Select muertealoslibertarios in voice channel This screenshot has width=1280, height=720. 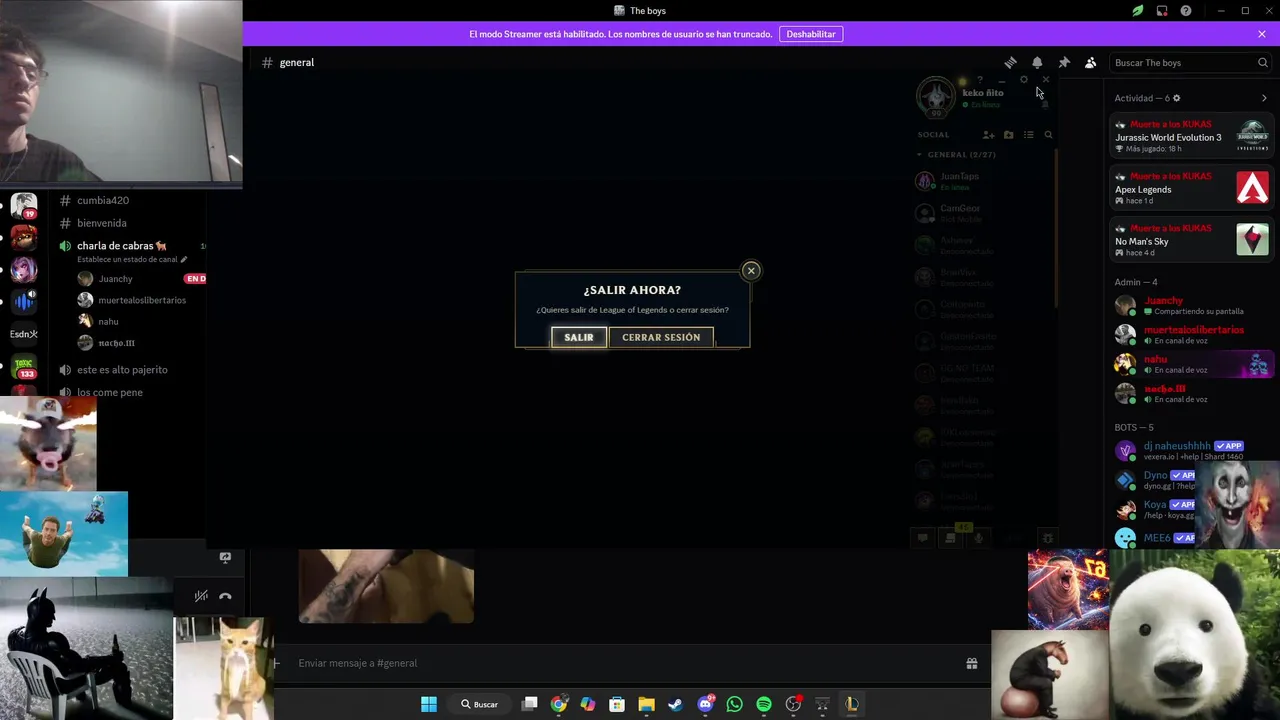click(x=141, y=300)
